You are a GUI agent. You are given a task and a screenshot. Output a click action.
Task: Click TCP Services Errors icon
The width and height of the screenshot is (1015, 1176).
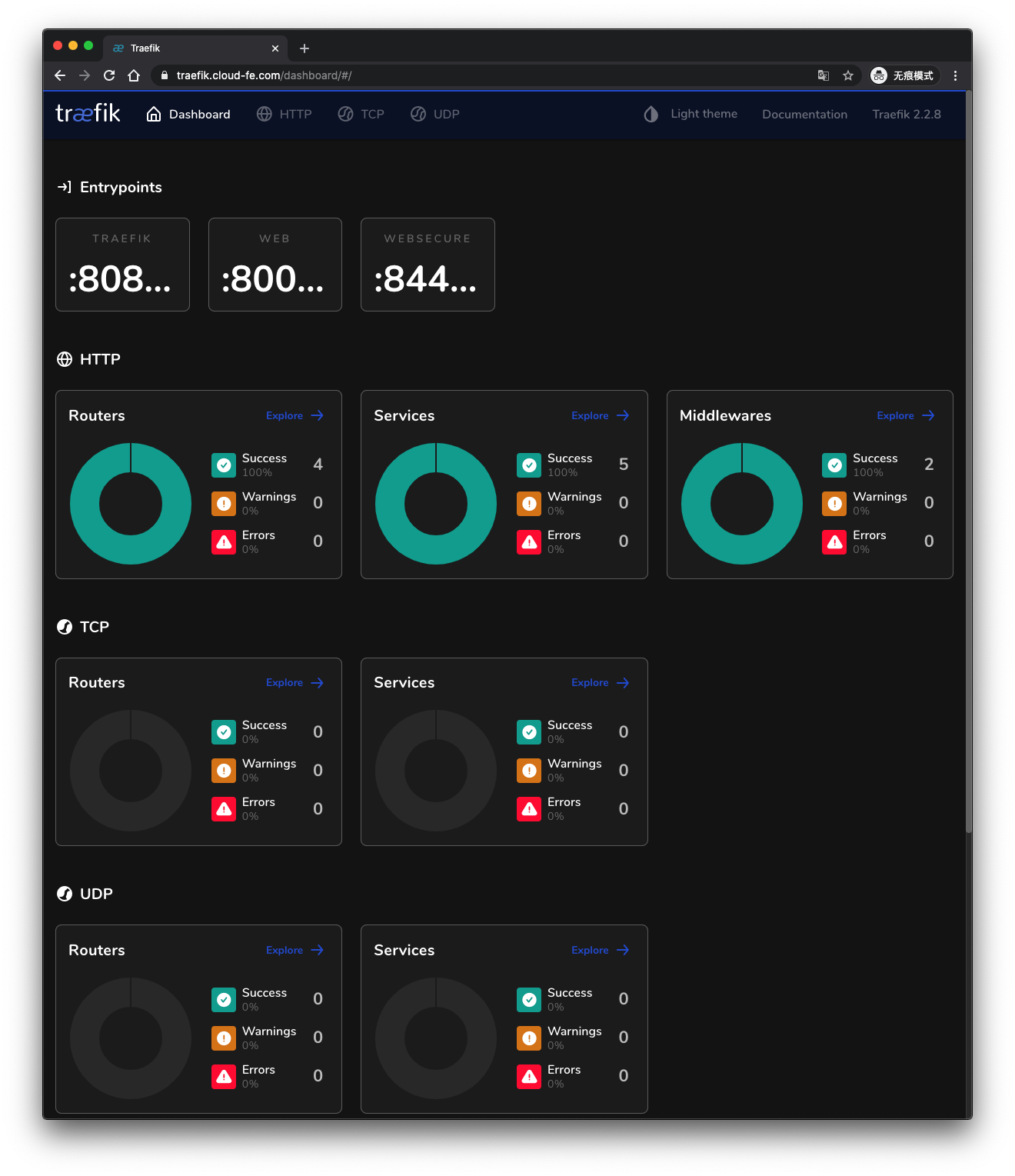click(529, 808)
